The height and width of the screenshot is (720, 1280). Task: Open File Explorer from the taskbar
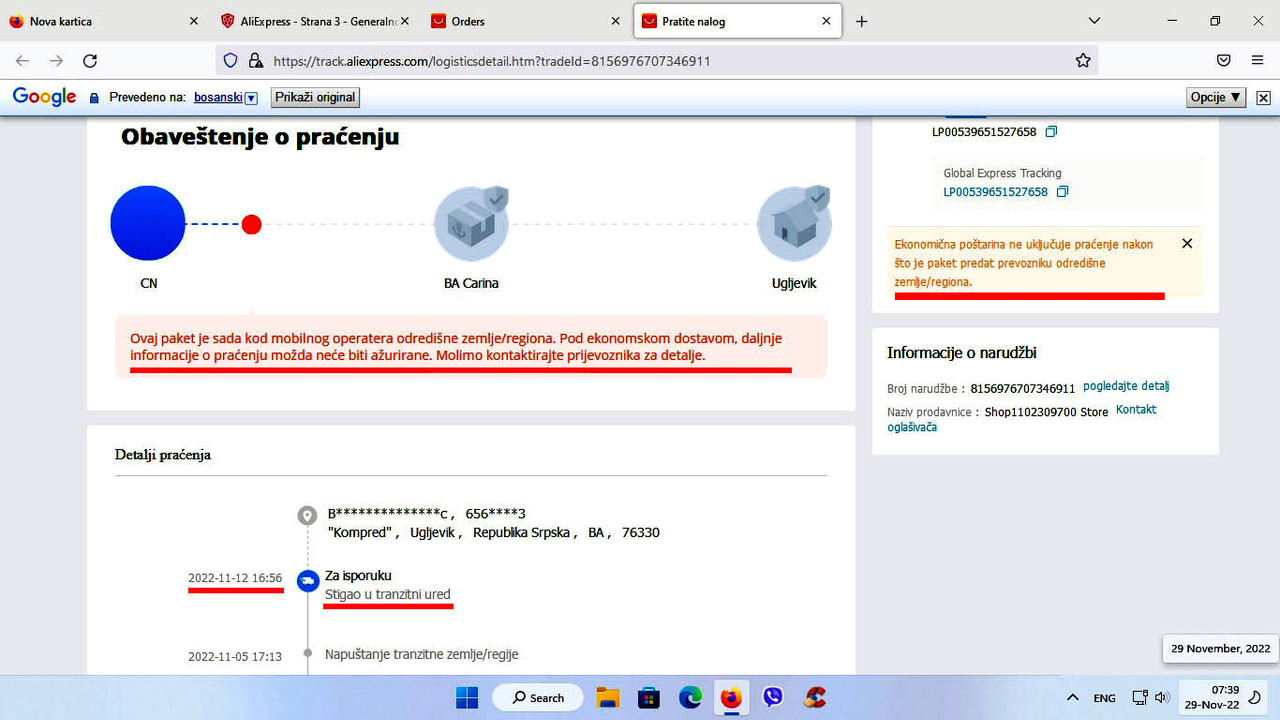pyautogui.click(x=609, y=697)
